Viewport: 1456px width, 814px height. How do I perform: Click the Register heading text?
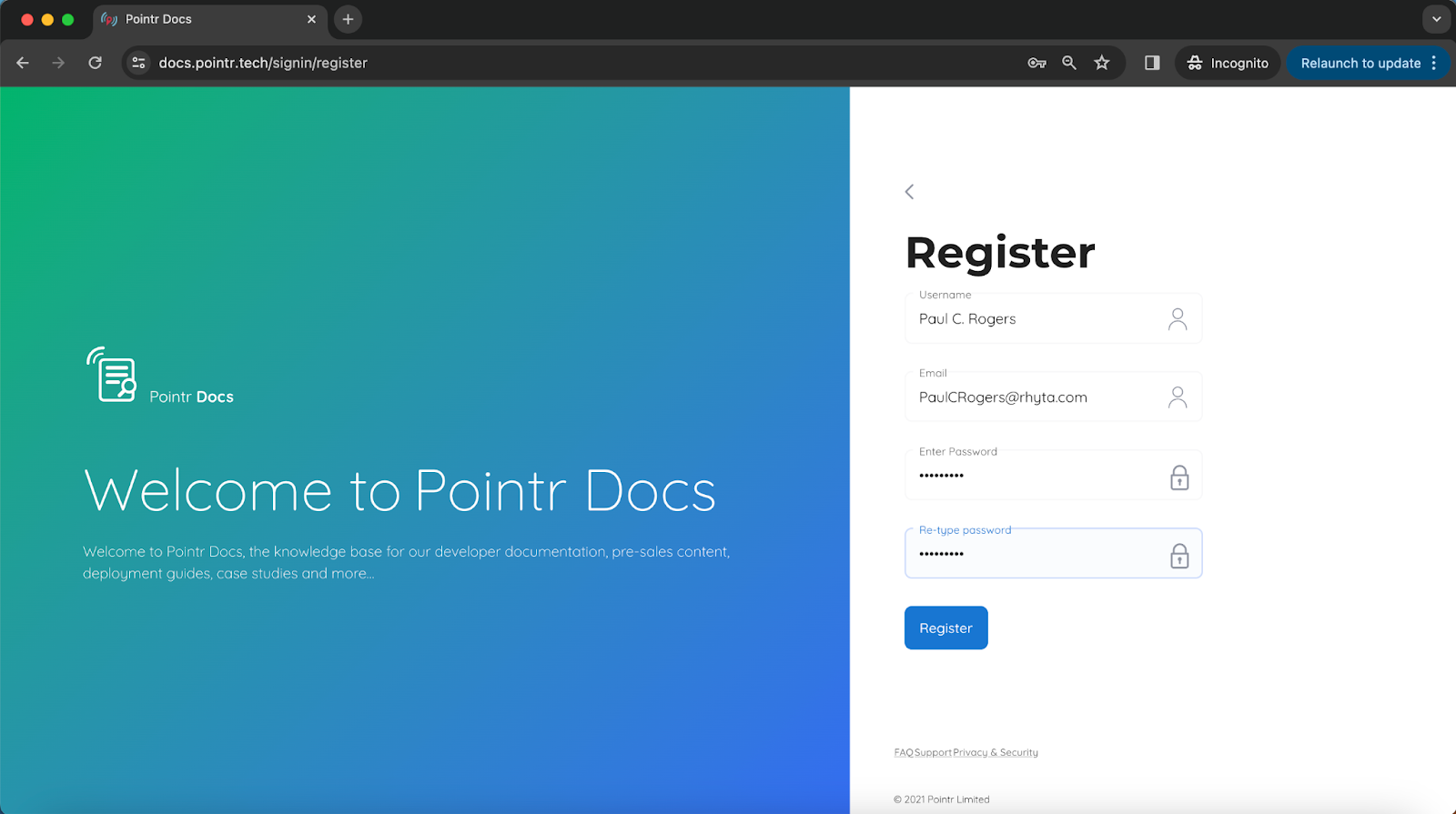(1000, 253)
